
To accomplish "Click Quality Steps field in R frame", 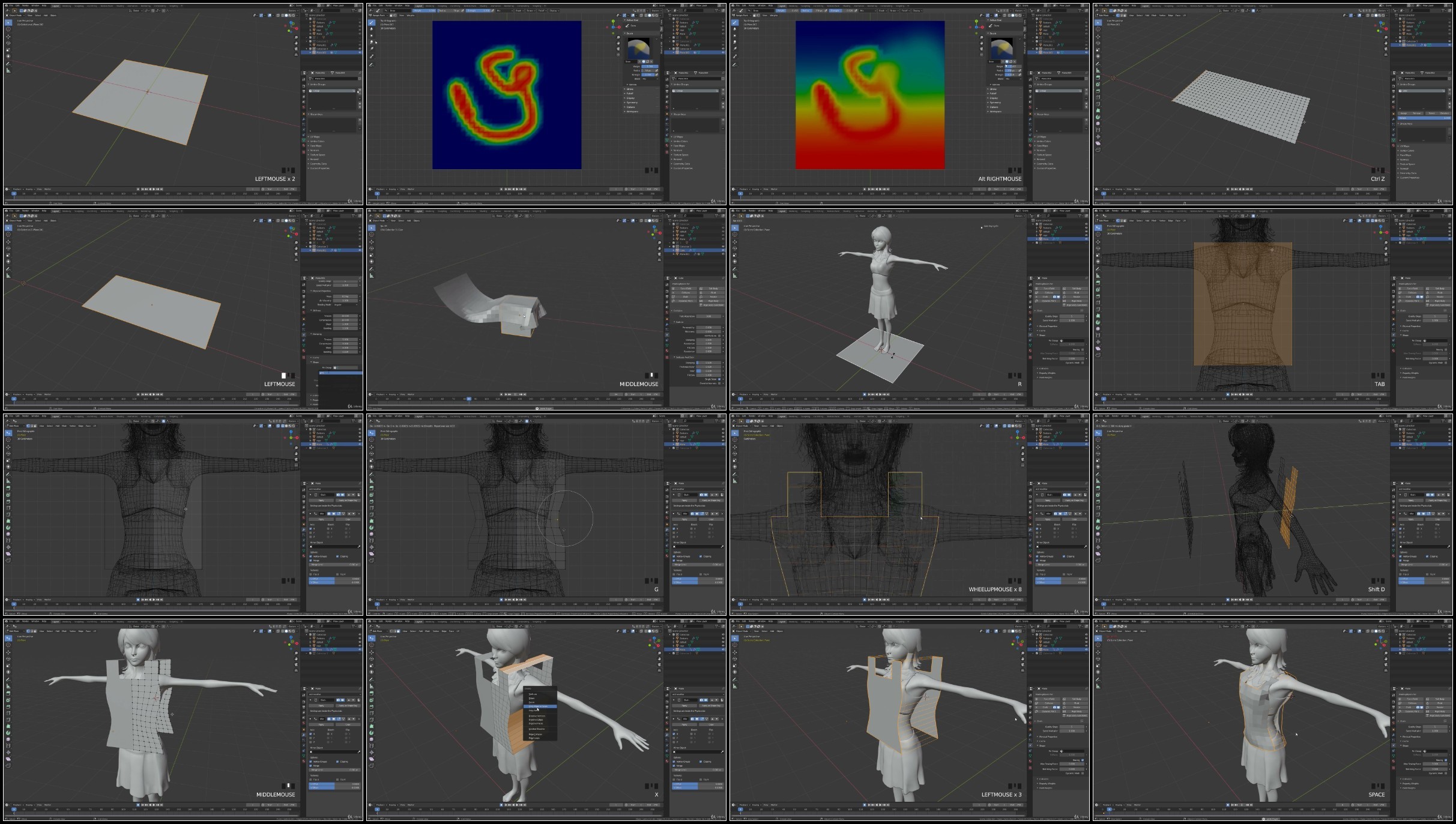I will point(1072,316).
